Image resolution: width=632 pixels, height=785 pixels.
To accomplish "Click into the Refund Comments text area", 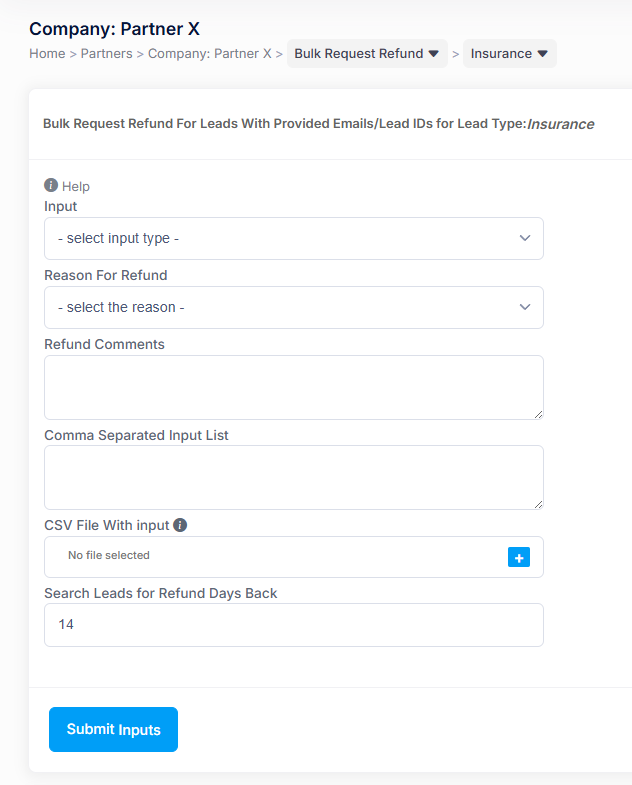I will coord(293,387).
